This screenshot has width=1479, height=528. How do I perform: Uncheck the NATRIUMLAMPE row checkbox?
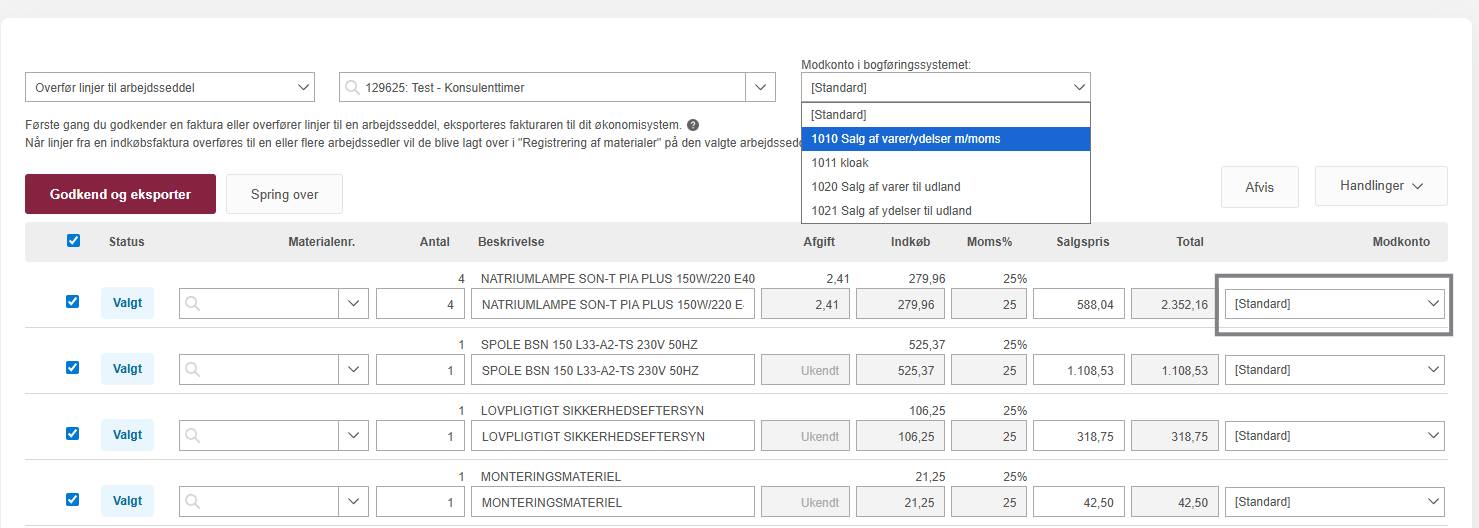73,302
